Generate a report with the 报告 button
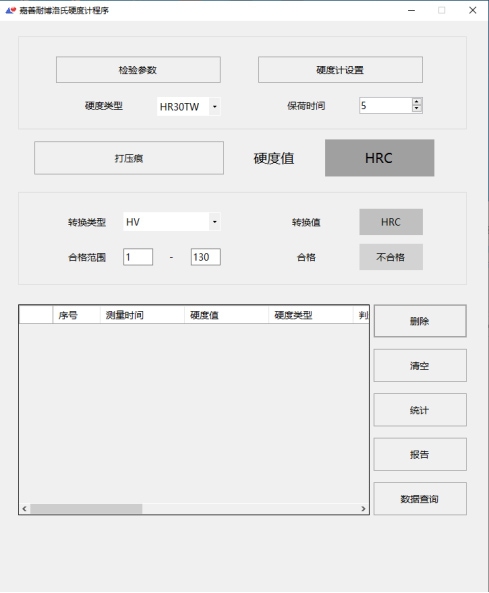Screen dimensions: 489x593 coord(420,454)
